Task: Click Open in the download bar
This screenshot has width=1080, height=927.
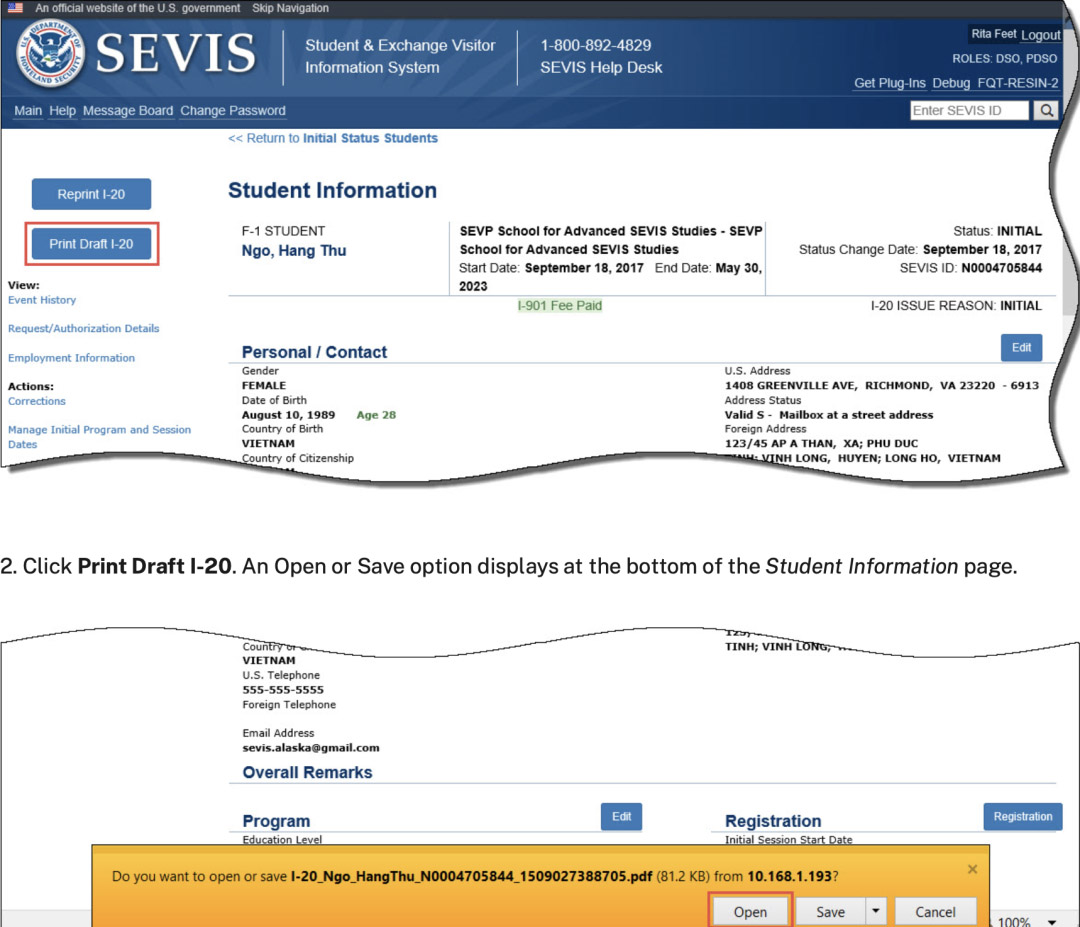Action: pyautogui.click(x=750, y=911)
